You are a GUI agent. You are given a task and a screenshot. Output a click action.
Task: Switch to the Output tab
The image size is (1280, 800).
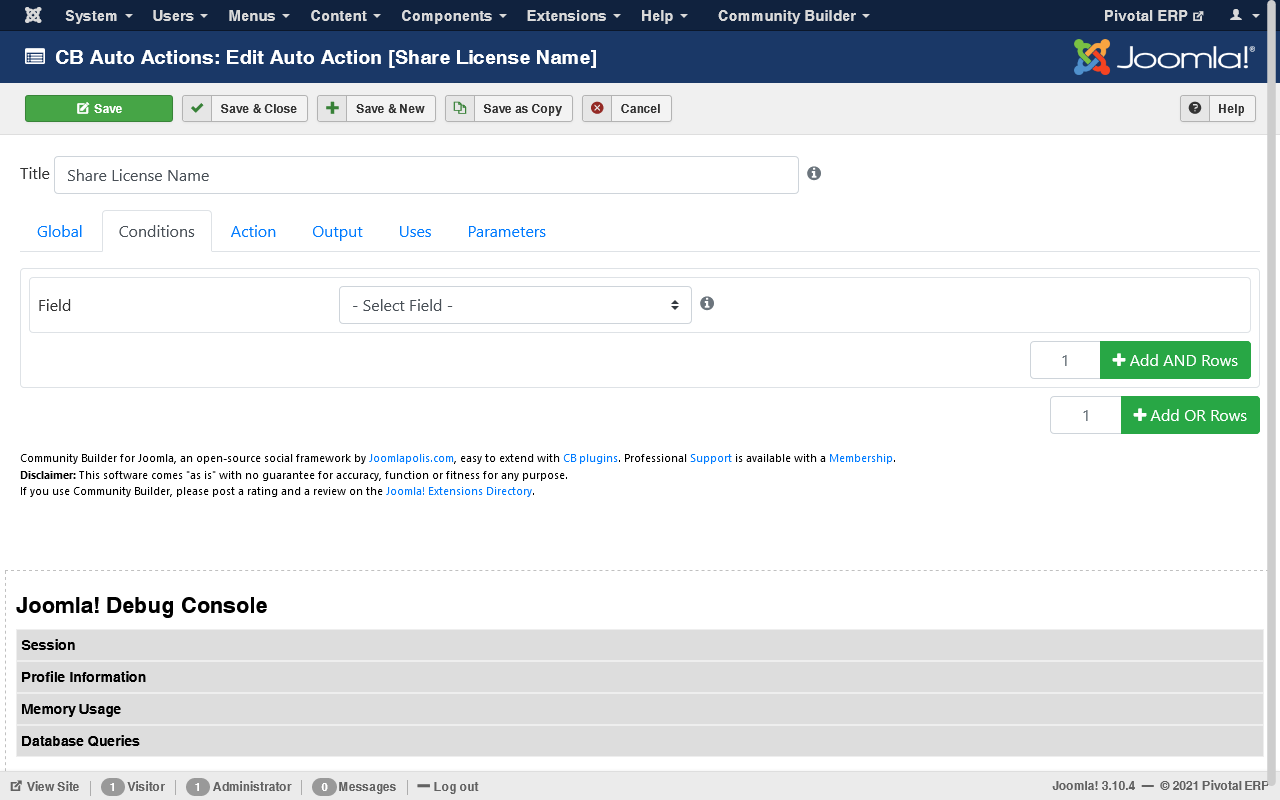[337, 231]
